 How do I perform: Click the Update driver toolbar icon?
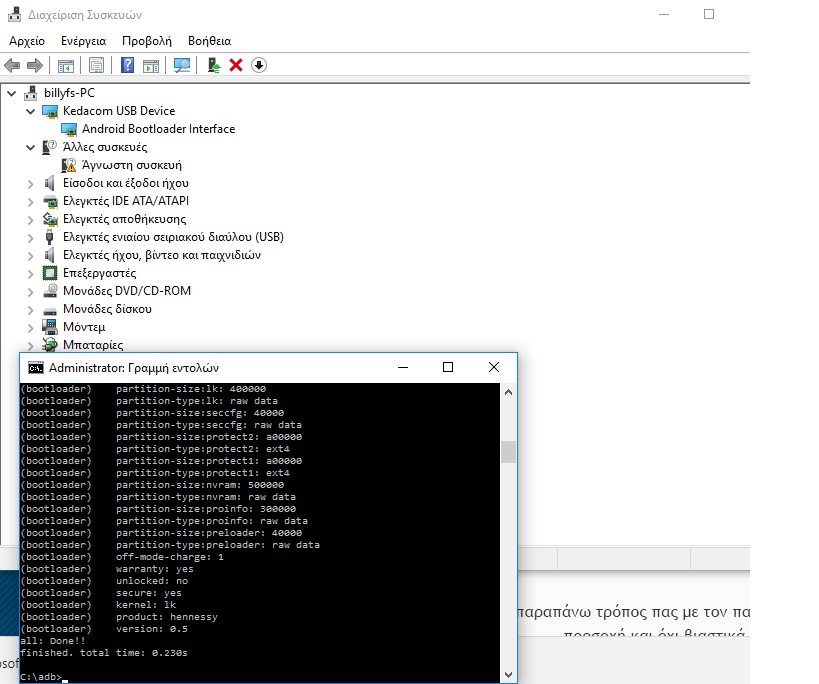pyautogui.click(x=213, y=65)
